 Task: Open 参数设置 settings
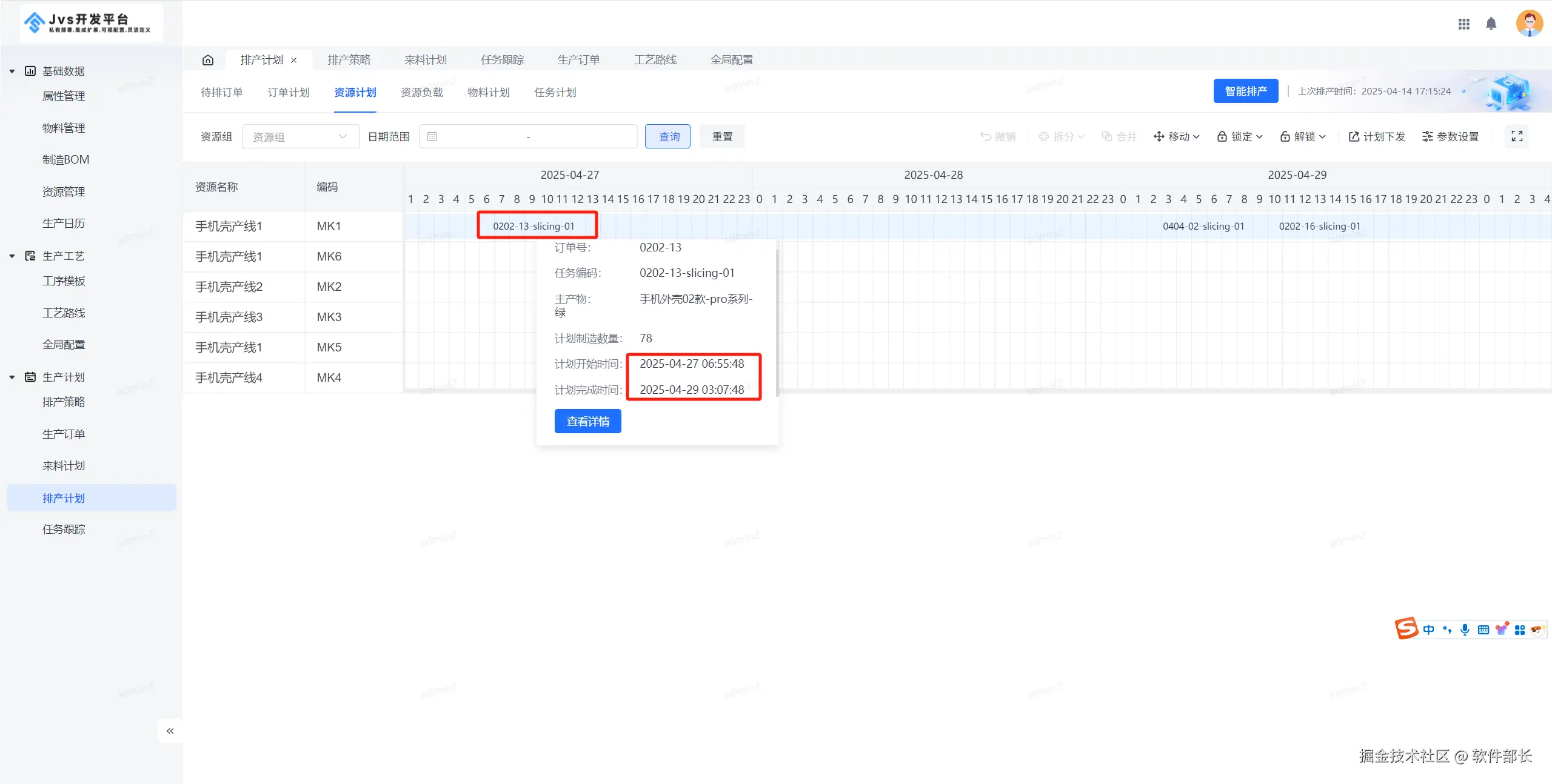tap(1451, 136)
